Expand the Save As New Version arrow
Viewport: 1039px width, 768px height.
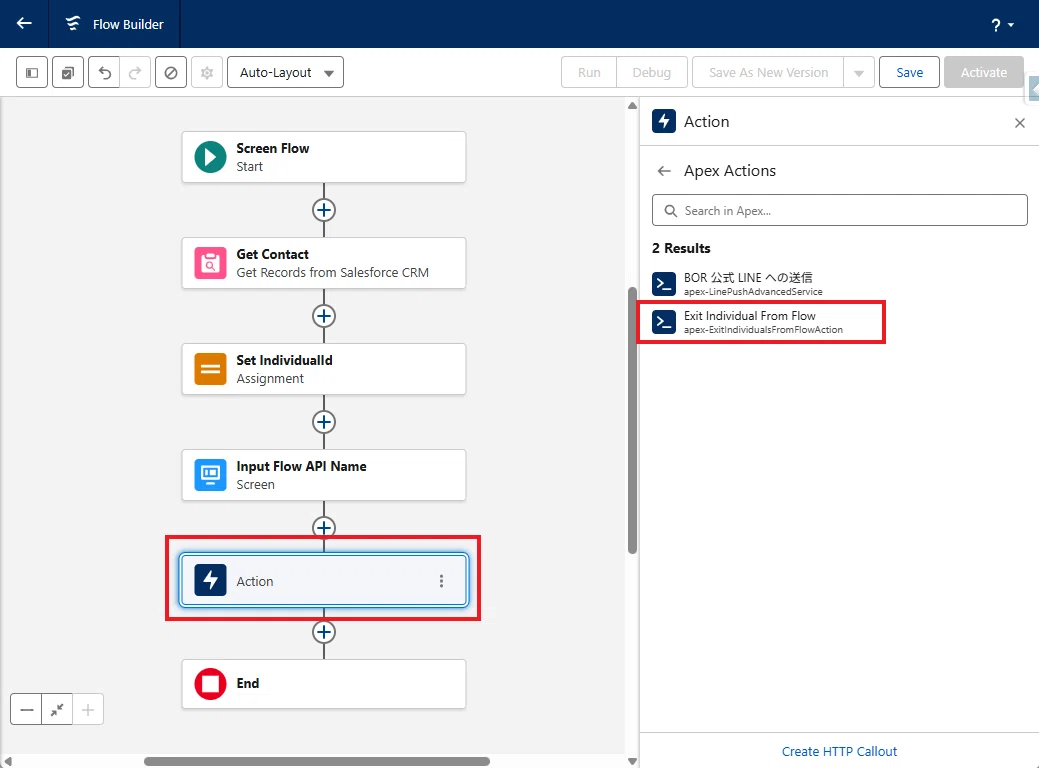pos(859,72)
